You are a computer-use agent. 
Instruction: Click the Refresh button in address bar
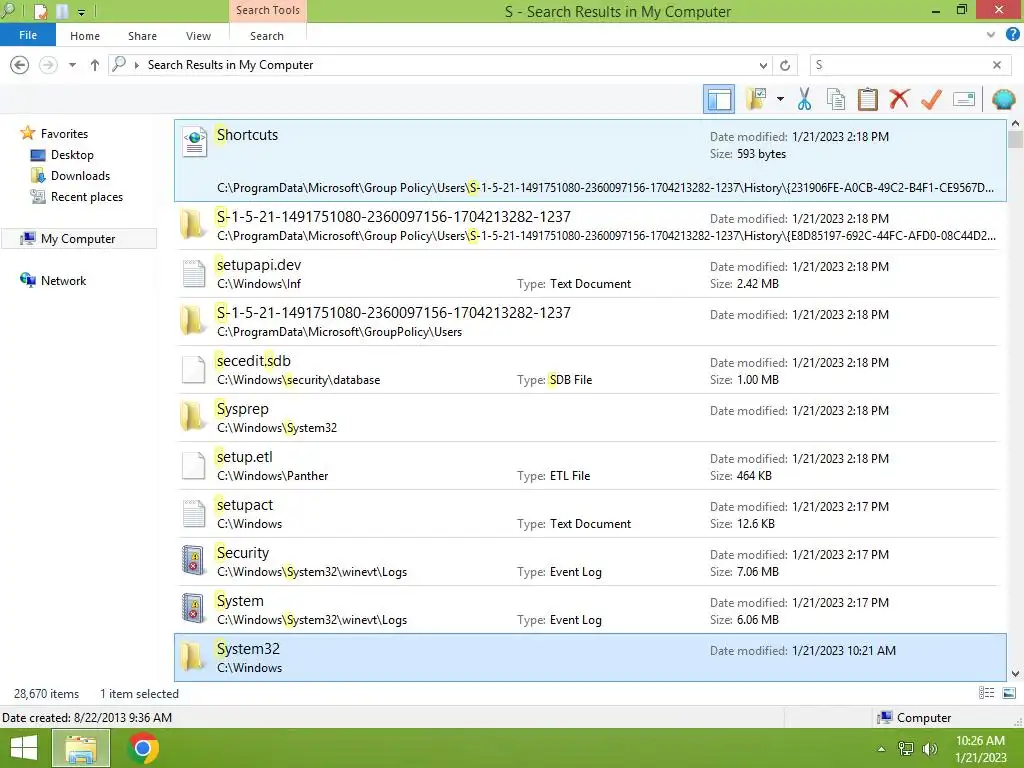(x=785, y=65)
